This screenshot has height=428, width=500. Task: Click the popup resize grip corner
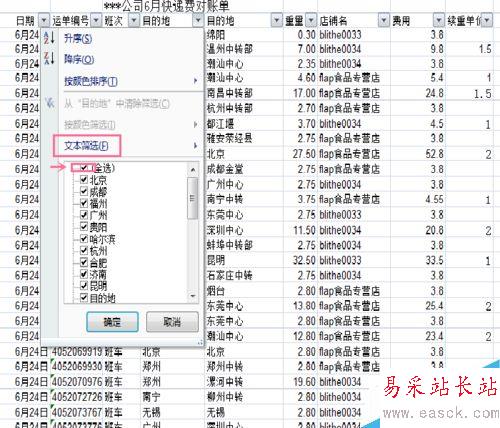pyautogui.click(x=200, y=342)
